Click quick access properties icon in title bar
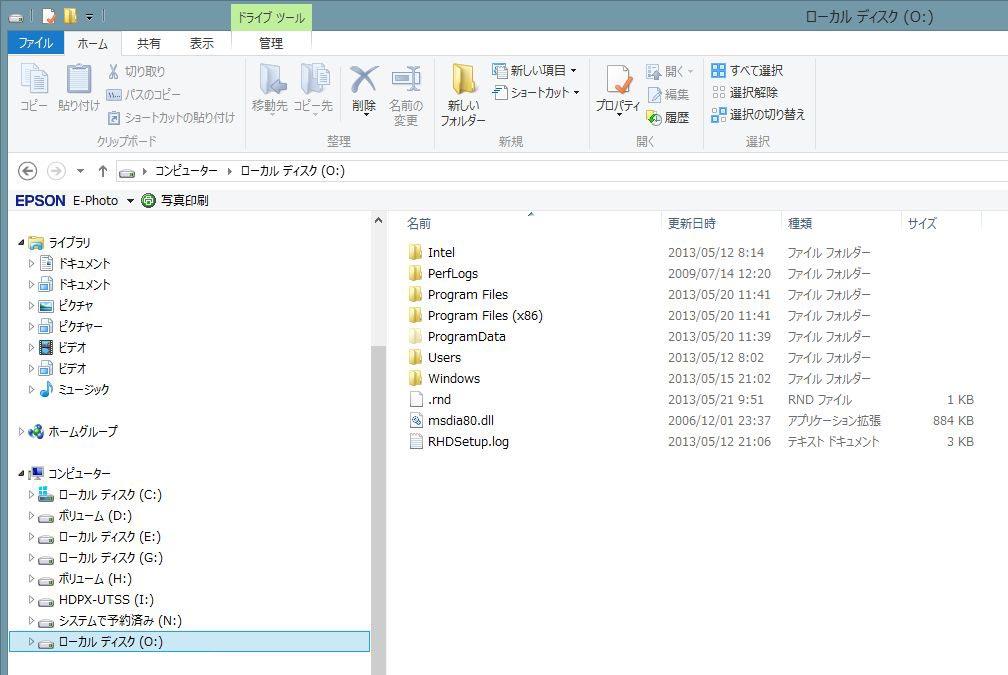Screen dimensions: 1008x675 pyautogui.click(x=49, y=16)
